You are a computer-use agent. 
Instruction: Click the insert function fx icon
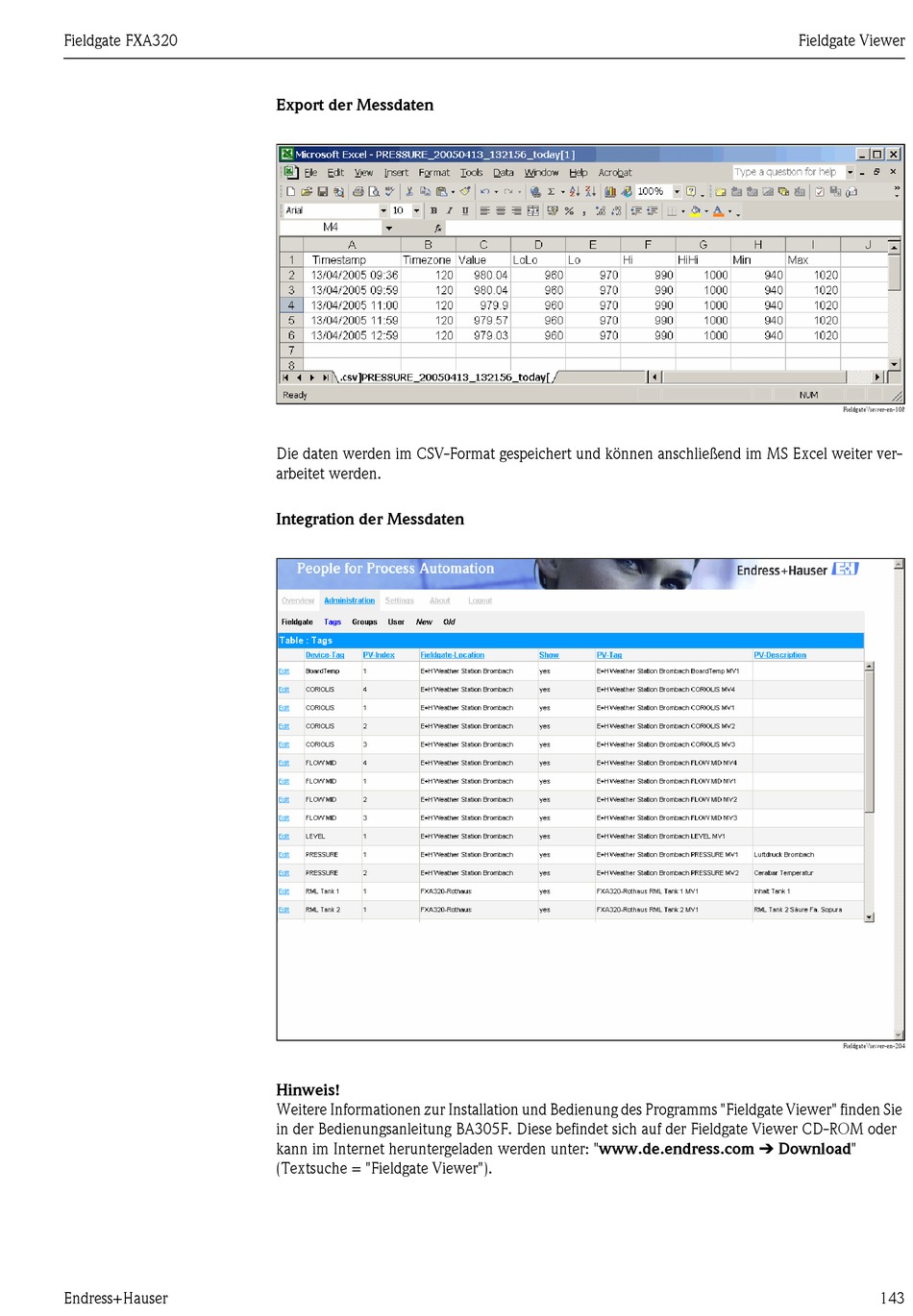[438, 228]
